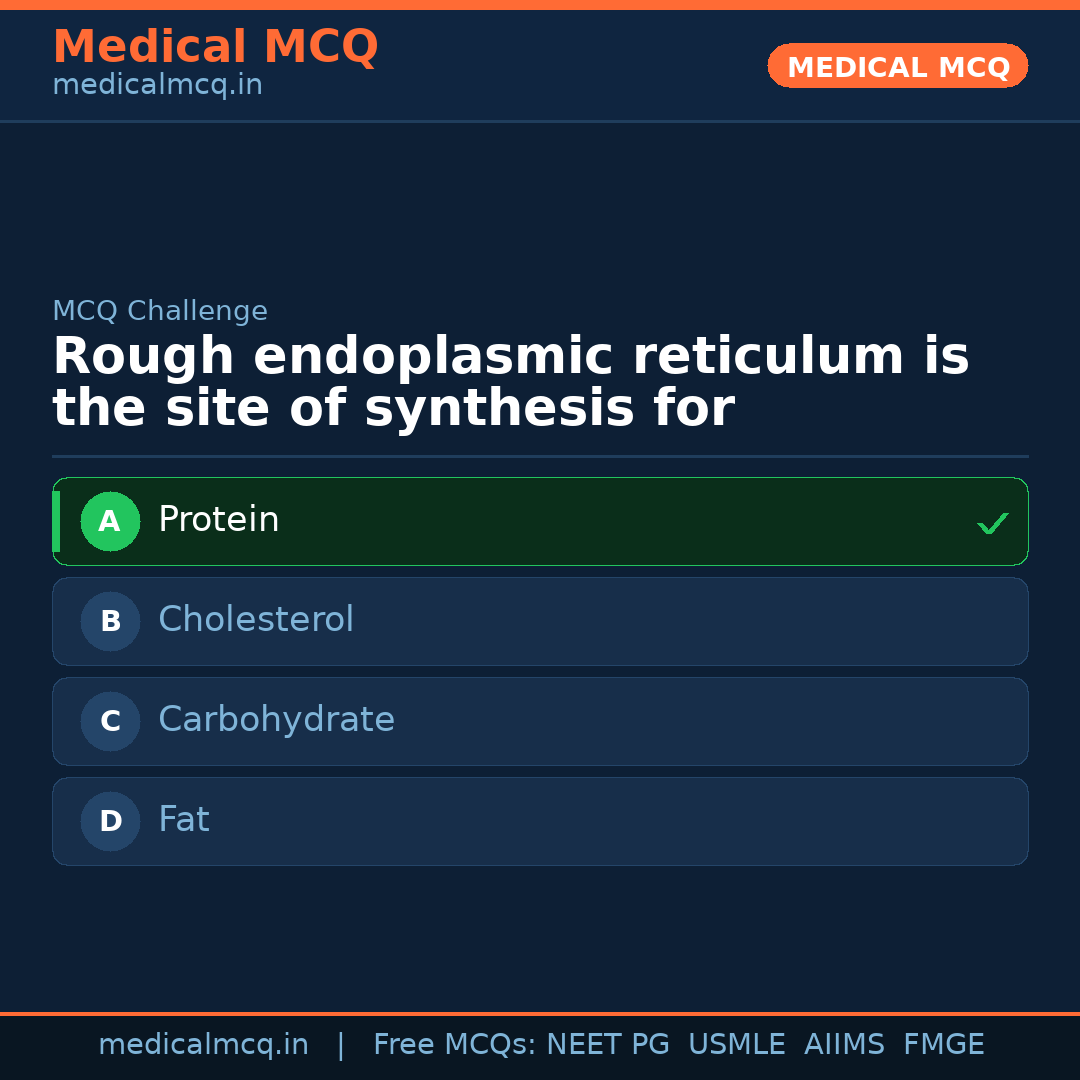The width and height of the screenshot is (1080, 1080).
Task: Click the NEET PG footer text
Action: pos(608,1045)
